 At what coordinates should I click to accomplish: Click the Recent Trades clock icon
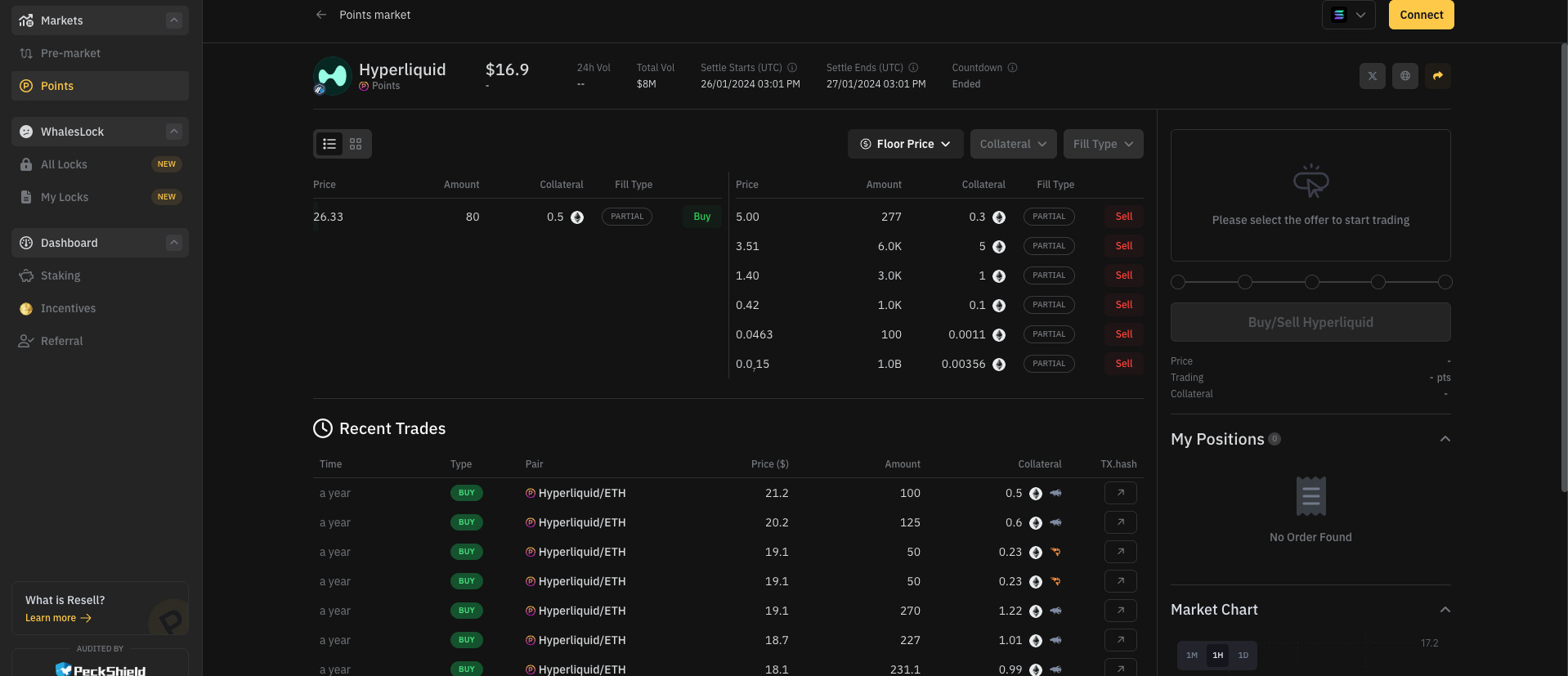(323, 428)
